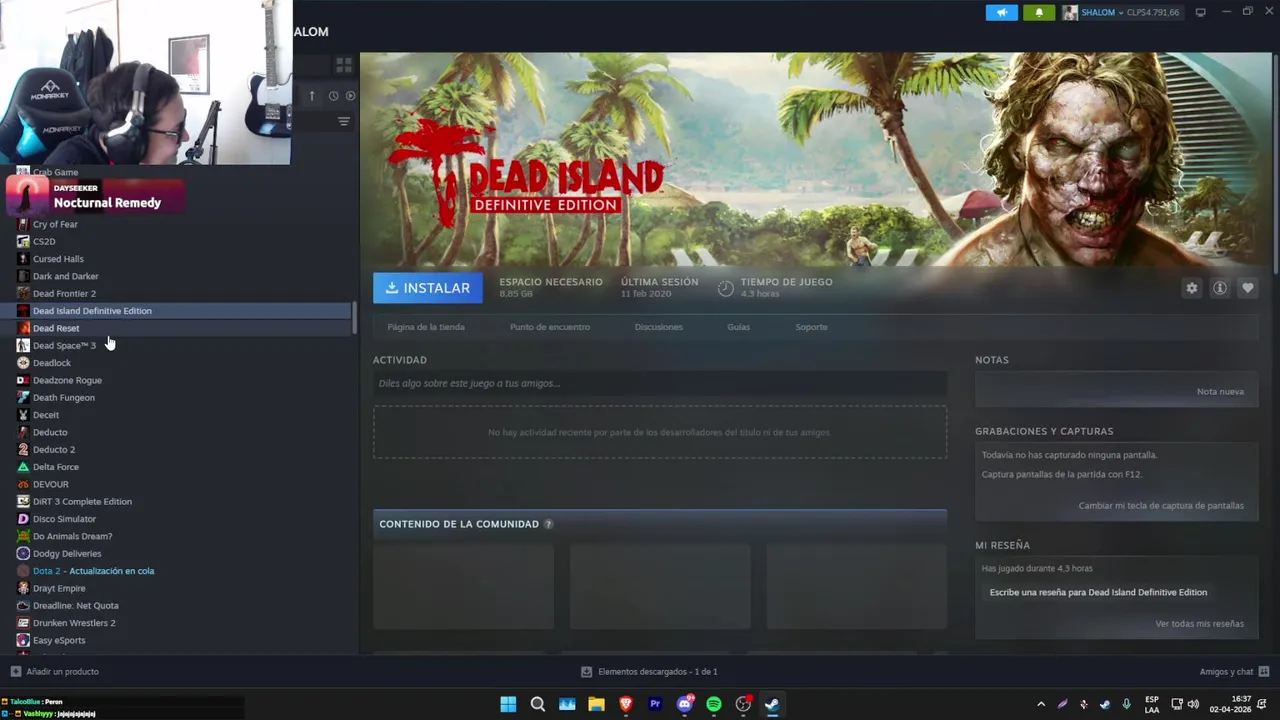Open Spotify from taskbar

click(714, 704)
